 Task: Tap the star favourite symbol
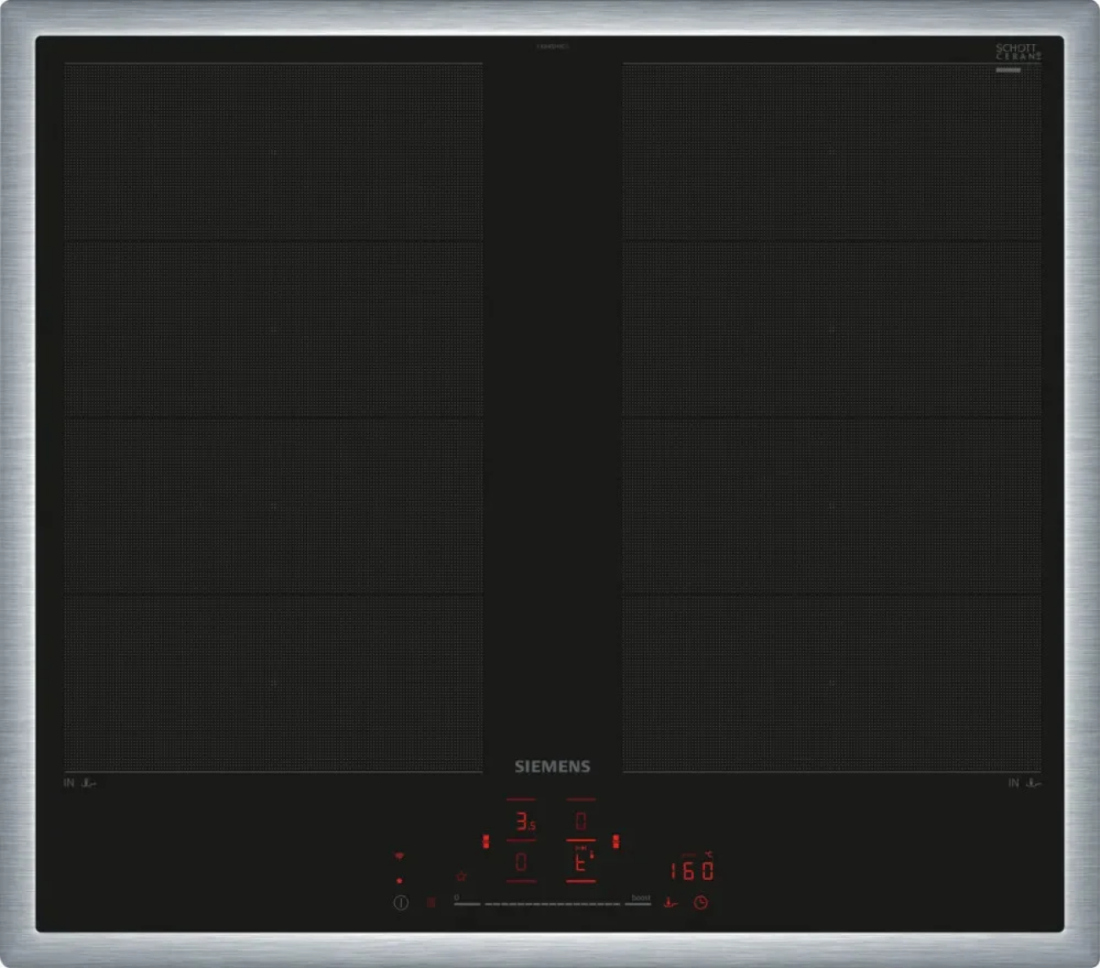(461, 876)
